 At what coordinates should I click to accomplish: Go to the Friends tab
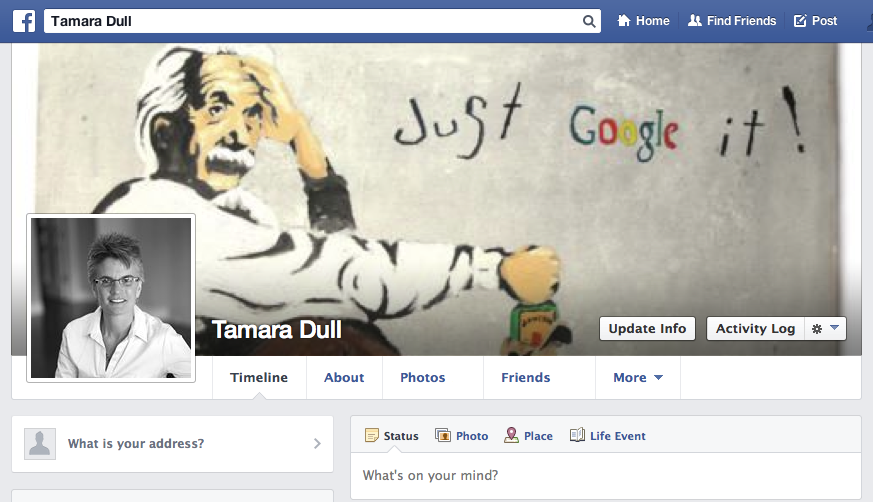point(526,378)
